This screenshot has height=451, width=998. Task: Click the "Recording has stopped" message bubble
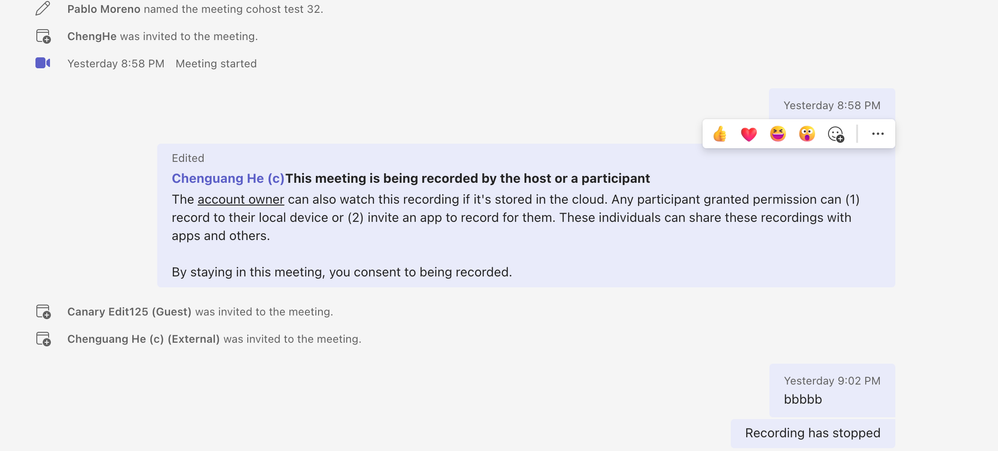coord(812,433)
